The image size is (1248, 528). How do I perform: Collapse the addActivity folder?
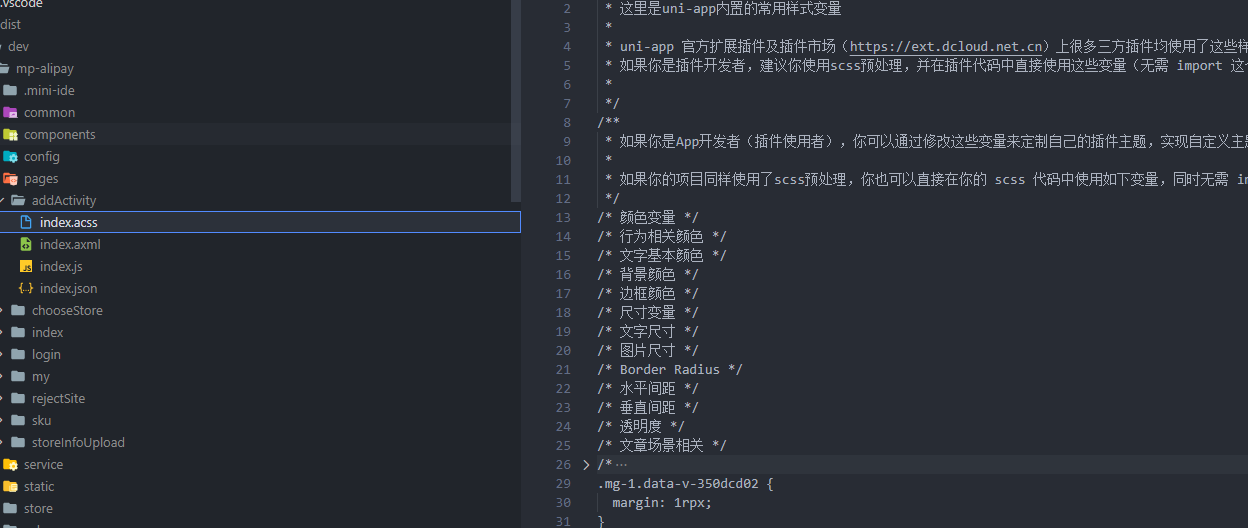(x=4, y=201)
